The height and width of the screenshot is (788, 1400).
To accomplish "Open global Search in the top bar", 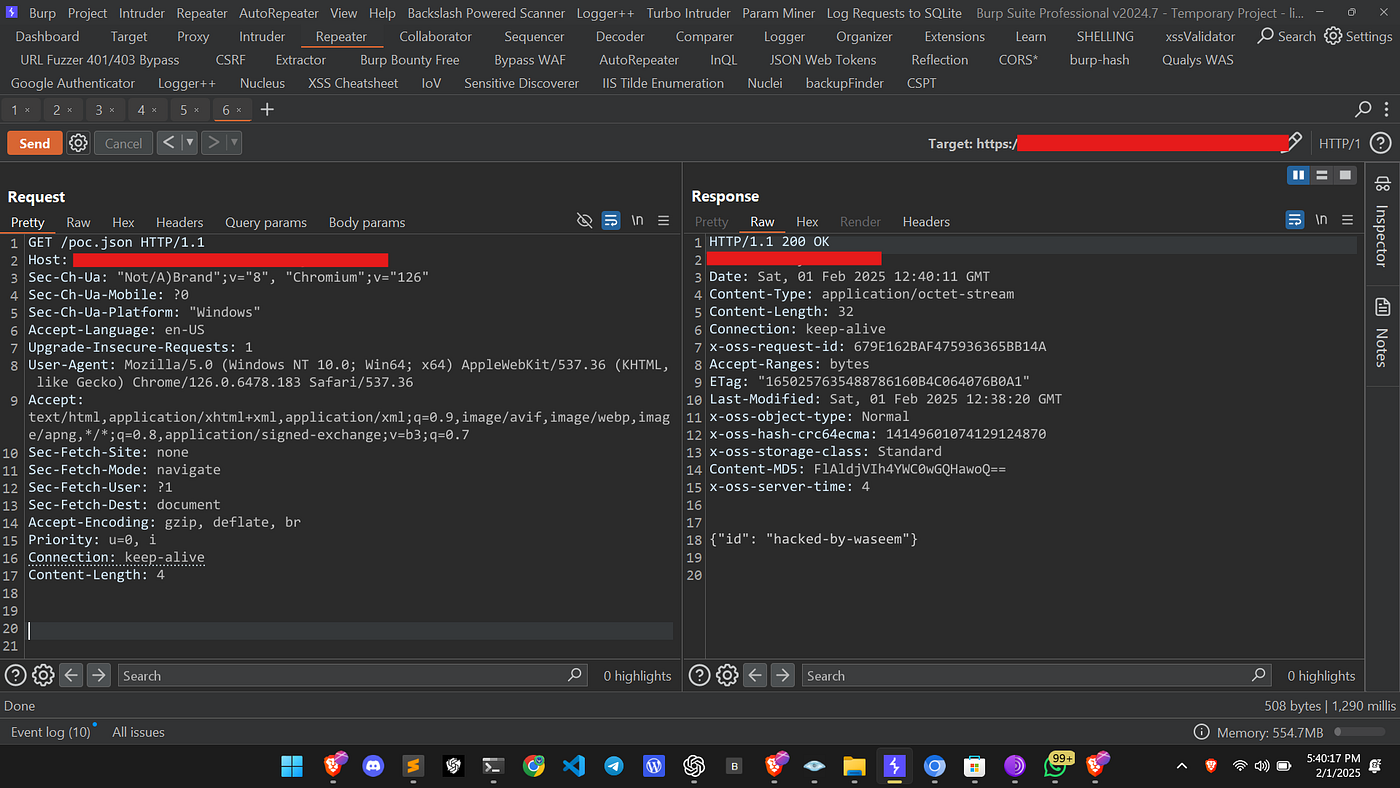I will pos(1286,36).
